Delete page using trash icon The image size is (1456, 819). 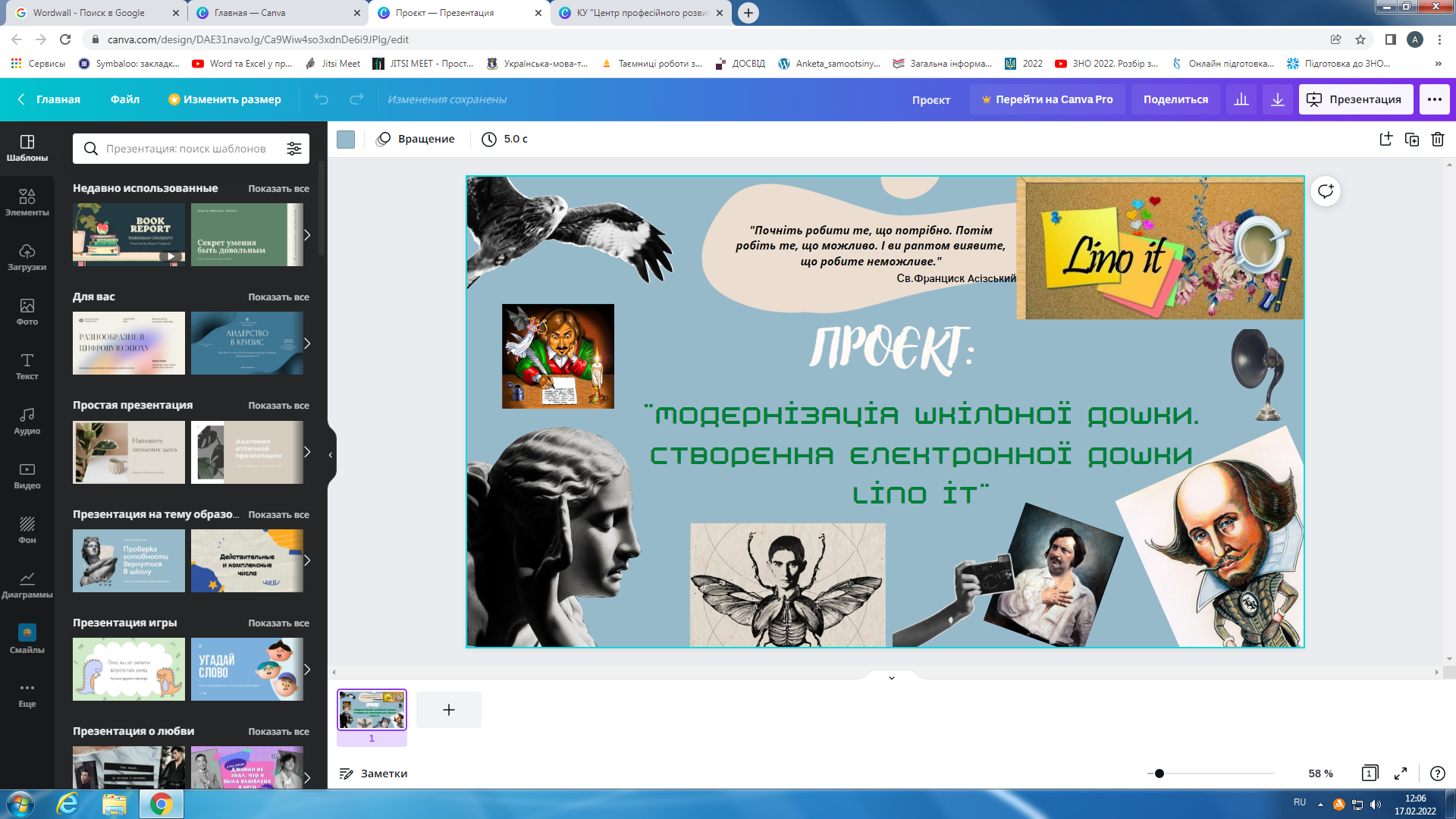[1437, 139]
